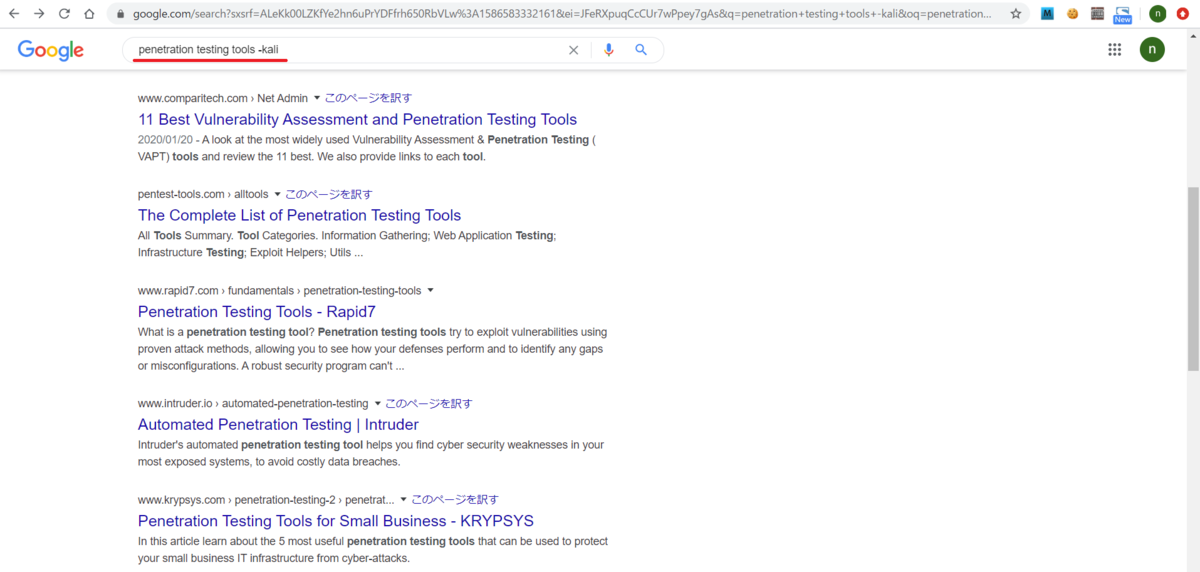The height and width of the screenshot is (572, 1200).
Task: Start voice search with microphone
Action: tap(609, 50)
